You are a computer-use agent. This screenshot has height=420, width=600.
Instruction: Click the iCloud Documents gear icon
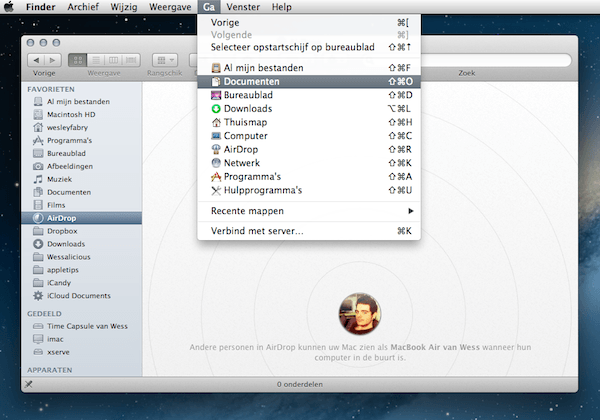click(38, 296)
